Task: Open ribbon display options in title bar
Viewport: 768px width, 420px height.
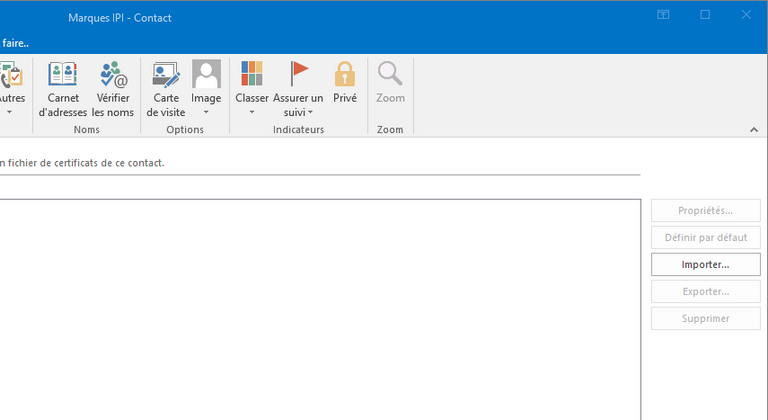Action: [x=663, y=15]
